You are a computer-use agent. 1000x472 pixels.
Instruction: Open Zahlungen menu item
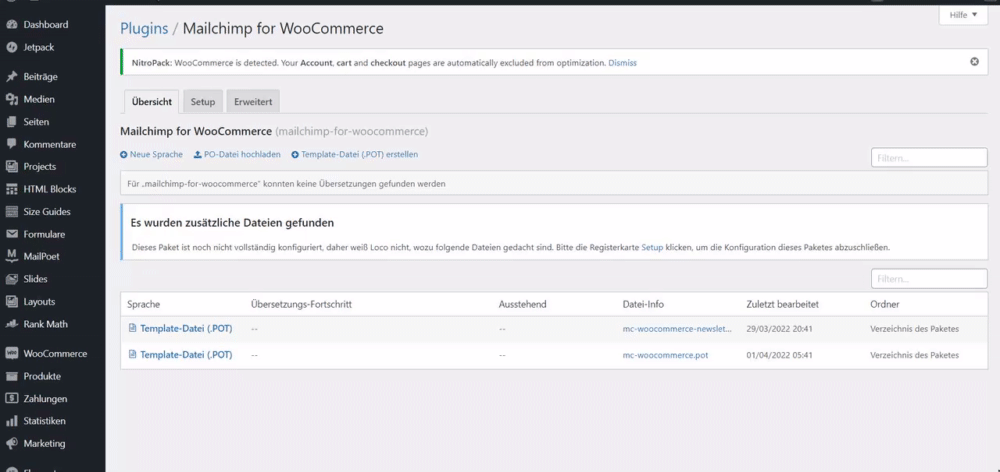pyautogui.click(x=45, y=399)
